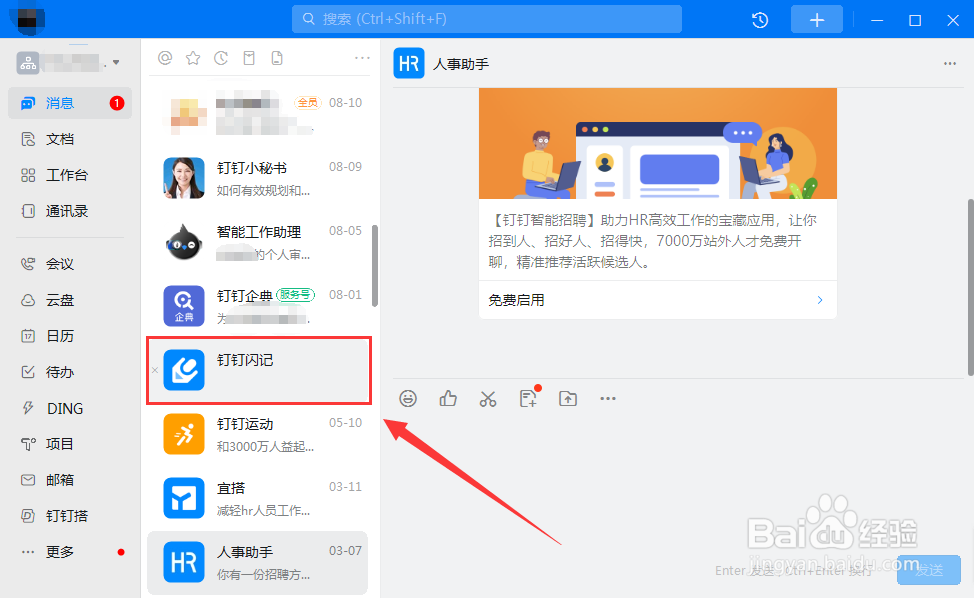Upload a file using the upload icon
The image size is (974, 598).
[x=568, y=399]
